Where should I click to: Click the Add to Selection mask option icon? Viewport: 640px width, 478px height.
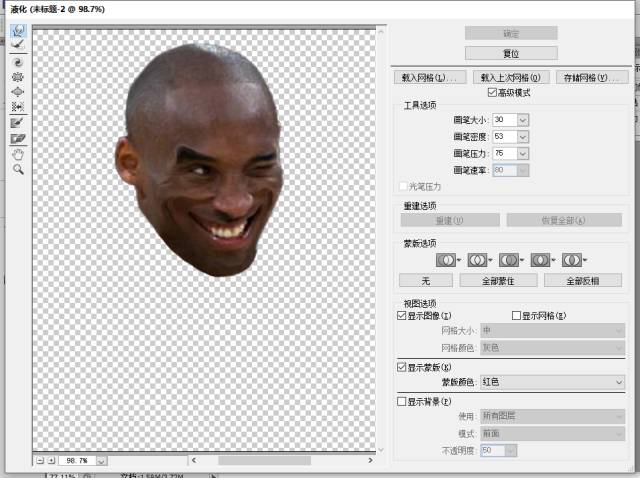(477, 260)
